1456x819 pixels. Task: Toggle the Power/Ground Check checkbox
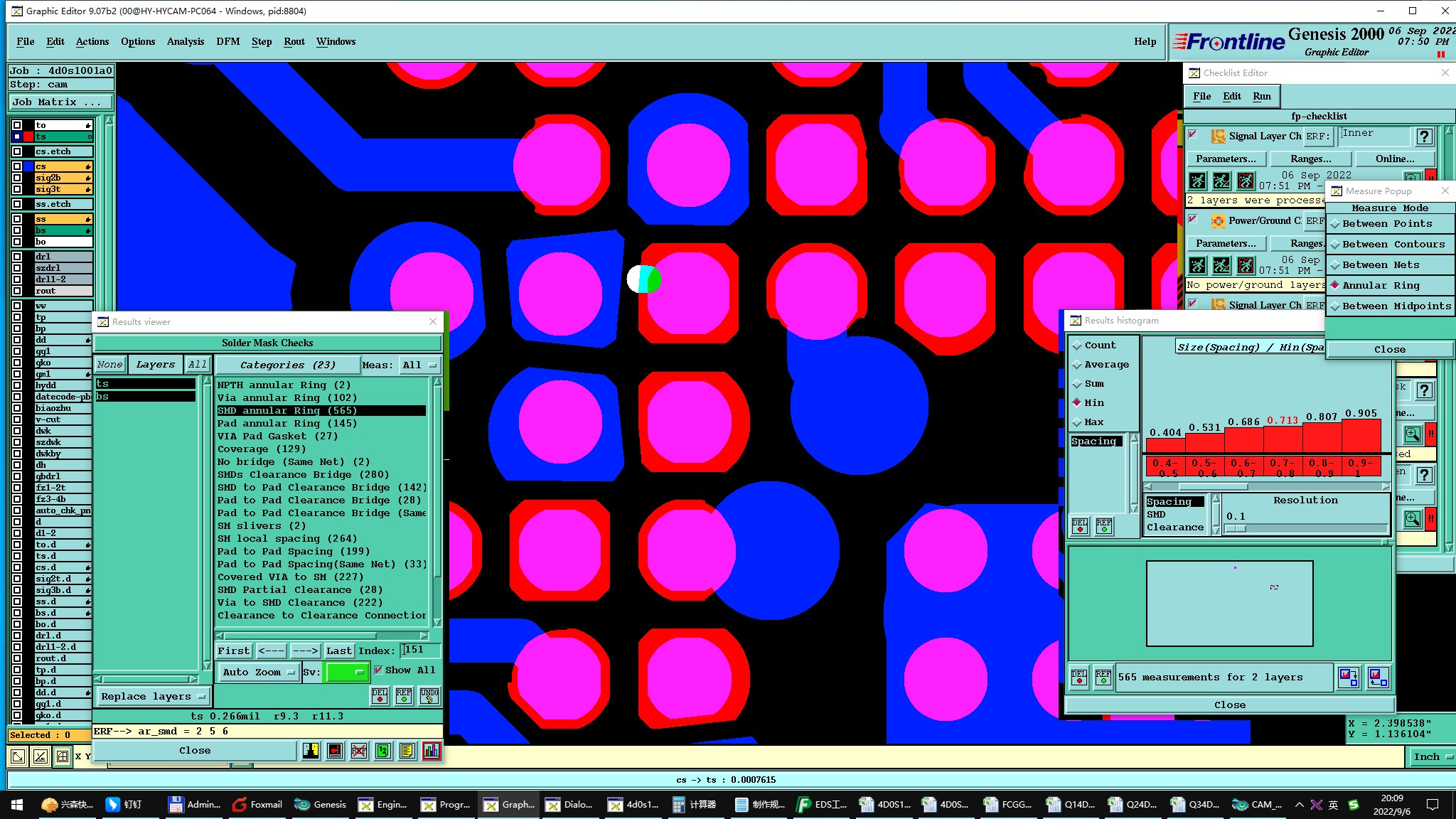pyautogui.click(x=1193, y=219)
